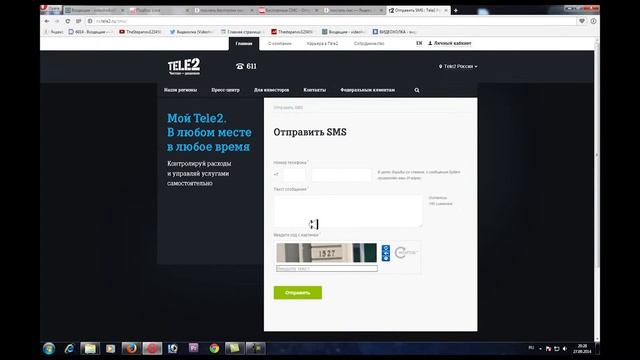
Task: Click the operator code field after +7
Action: (x=294, y=175)
